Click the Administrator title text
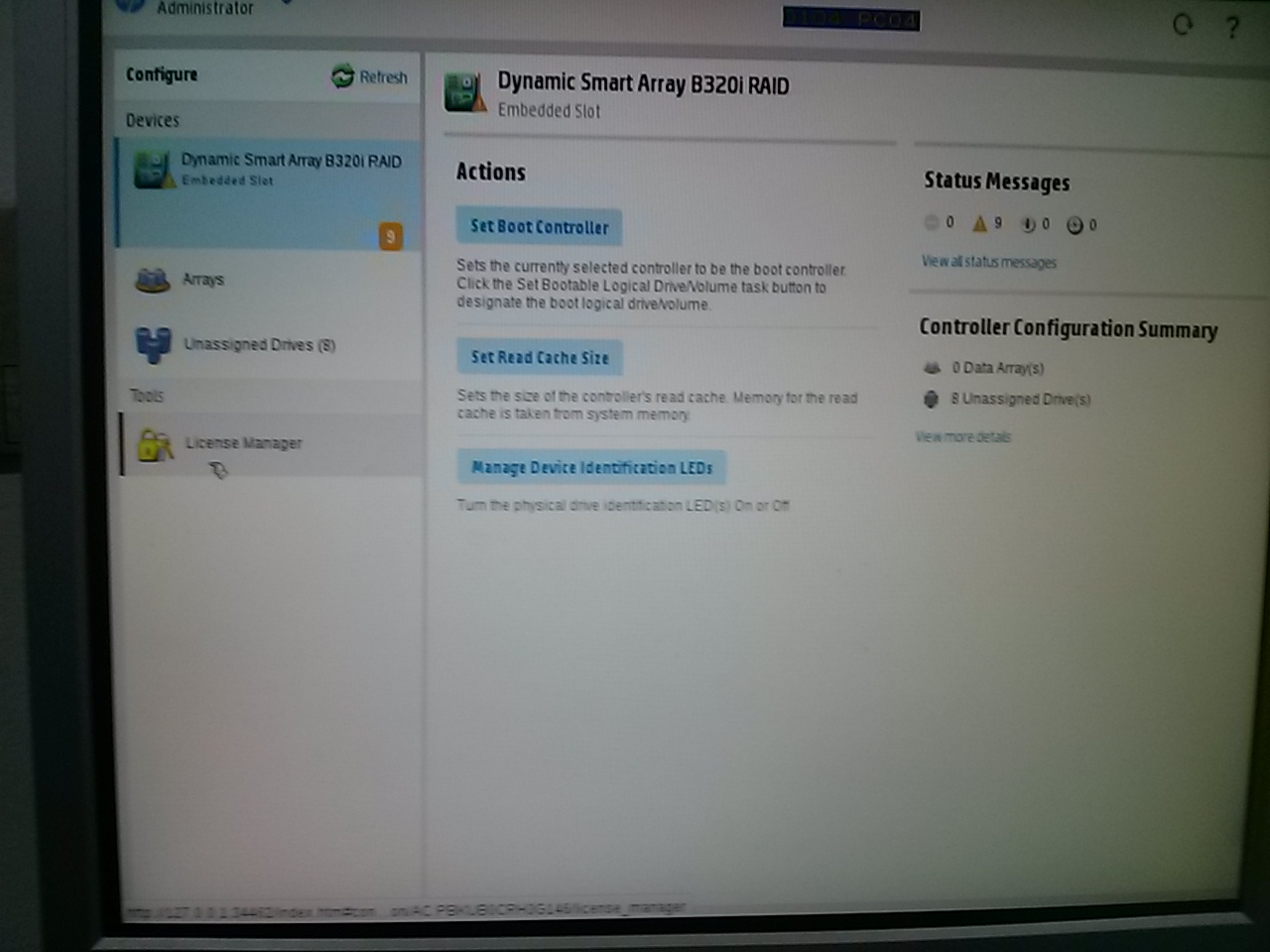 pos(205,8)
